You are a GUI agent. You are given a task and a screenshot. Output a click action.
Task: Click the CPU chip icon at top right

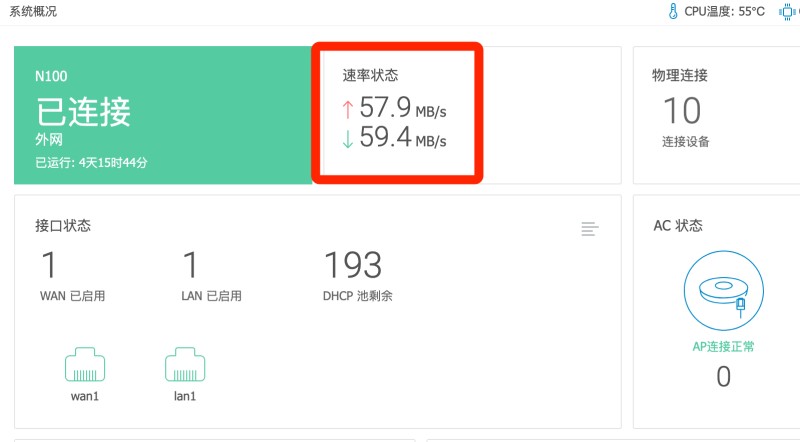coord(786,11)
